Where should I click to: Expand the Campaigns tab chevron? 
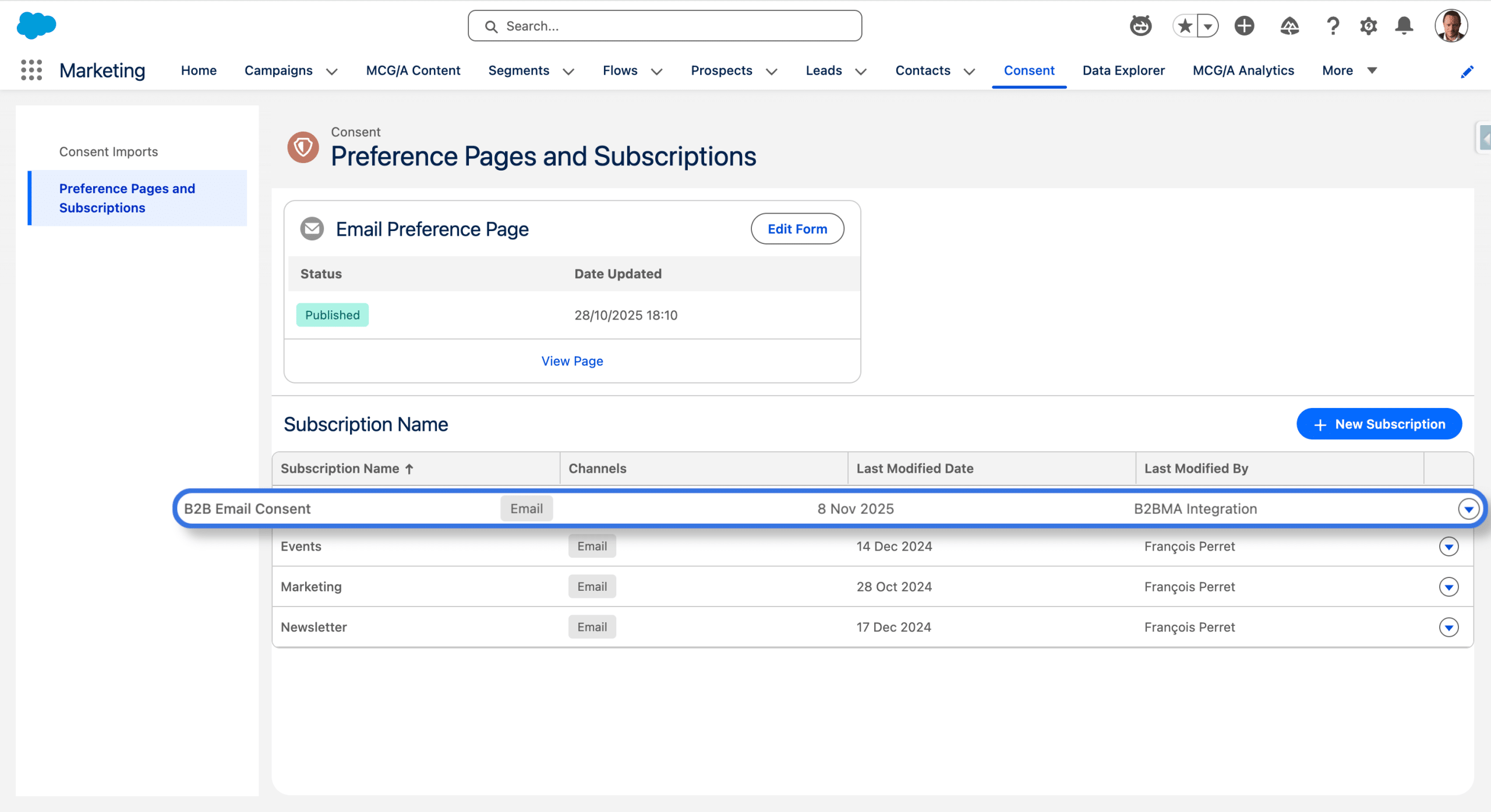[332, 71]
